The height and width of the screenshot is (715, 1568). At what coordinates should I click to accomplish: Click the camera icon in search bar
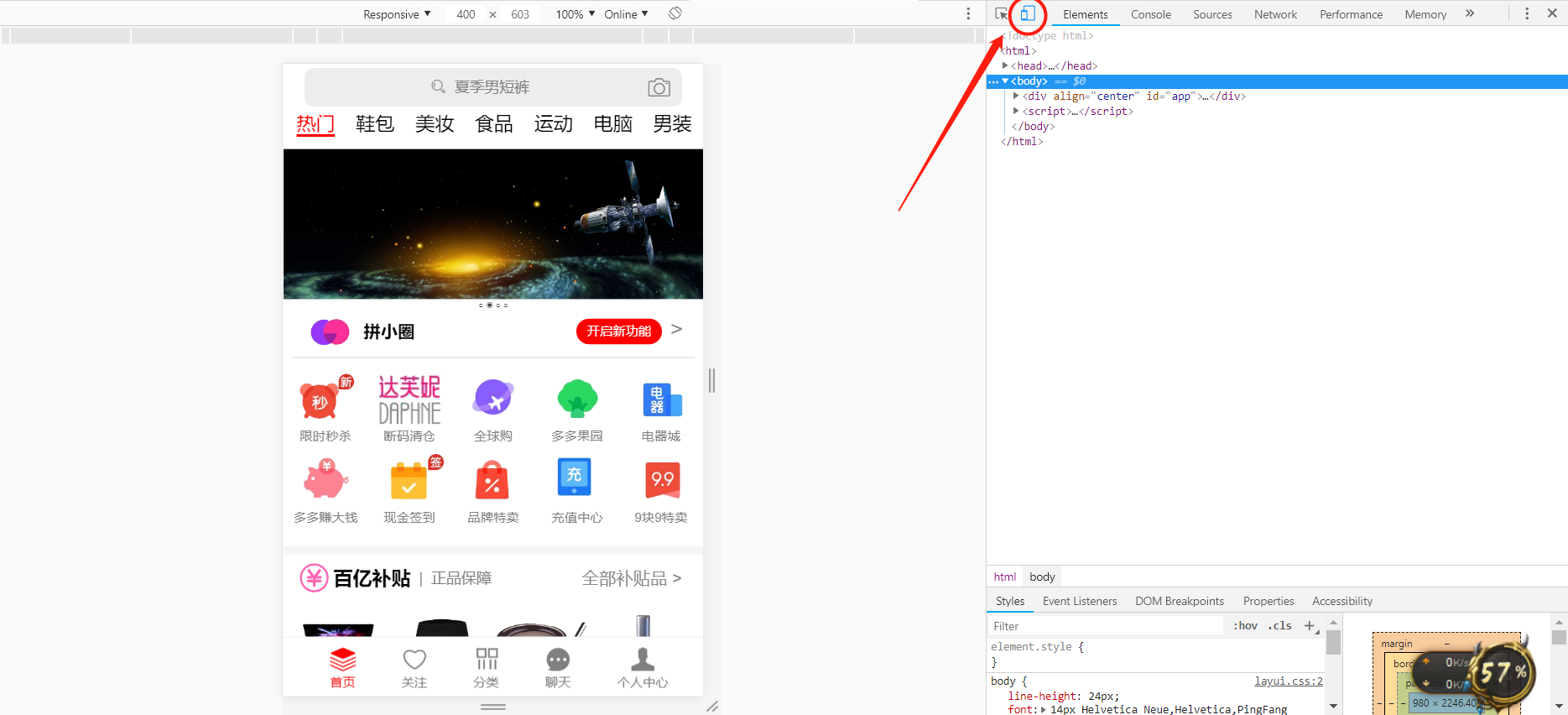click(x=659, y=87)
